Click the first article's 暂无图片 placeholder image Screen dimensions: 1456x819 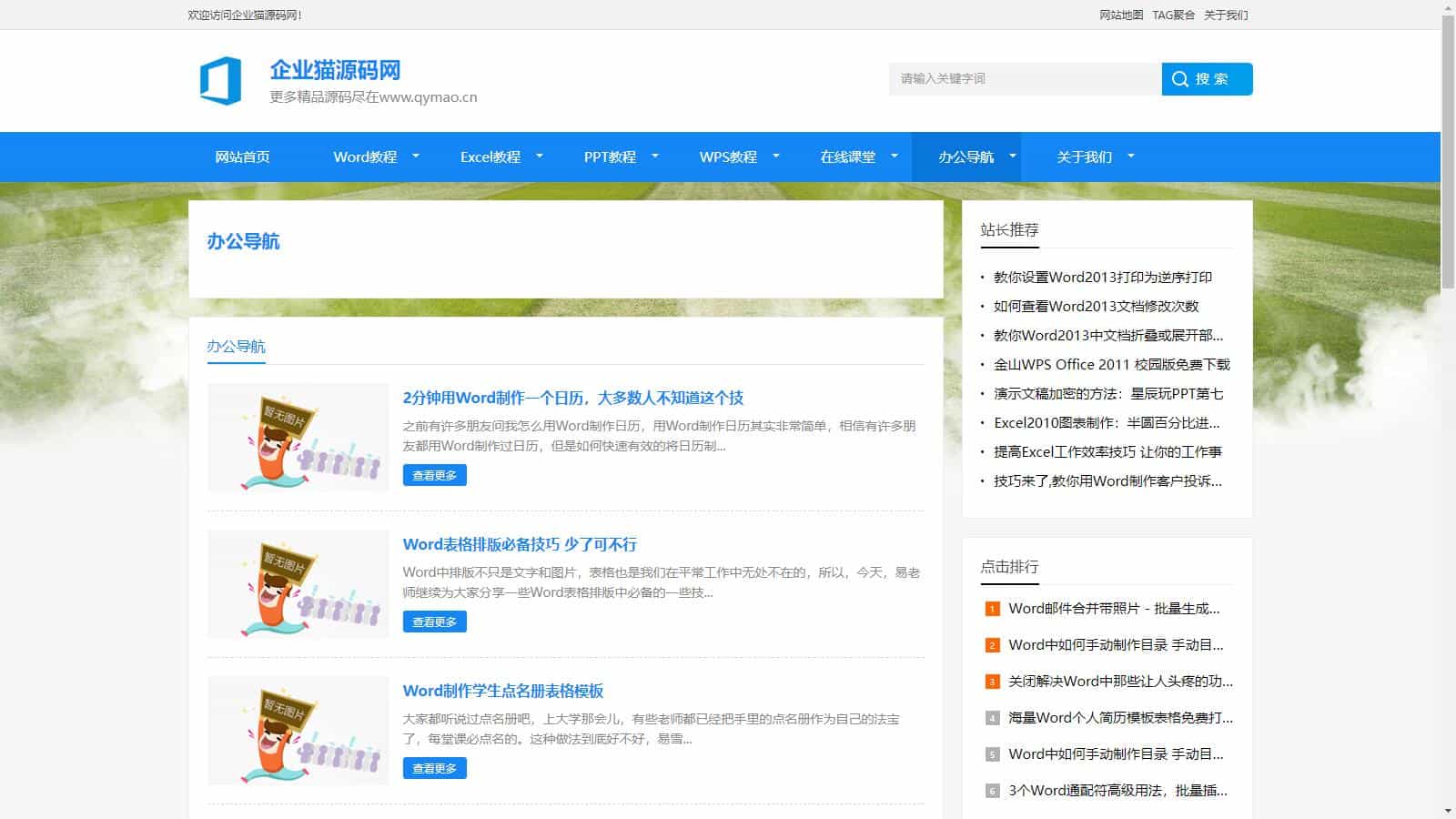(x=298, y=439)
